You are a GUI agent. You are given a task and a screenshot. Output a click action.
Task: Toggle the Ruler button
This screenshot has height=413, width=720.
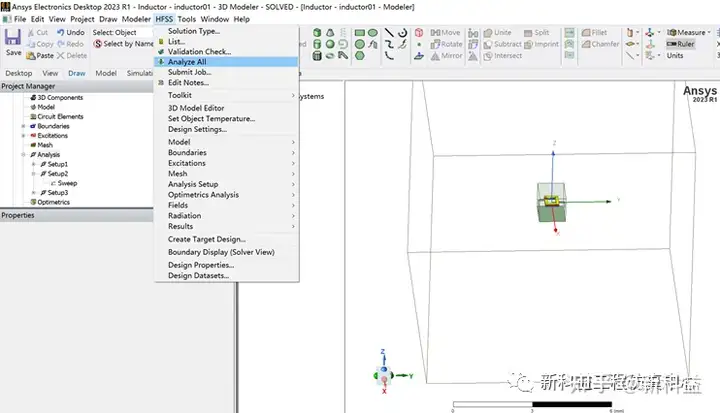pyautogui.click(x=681, y=44)
